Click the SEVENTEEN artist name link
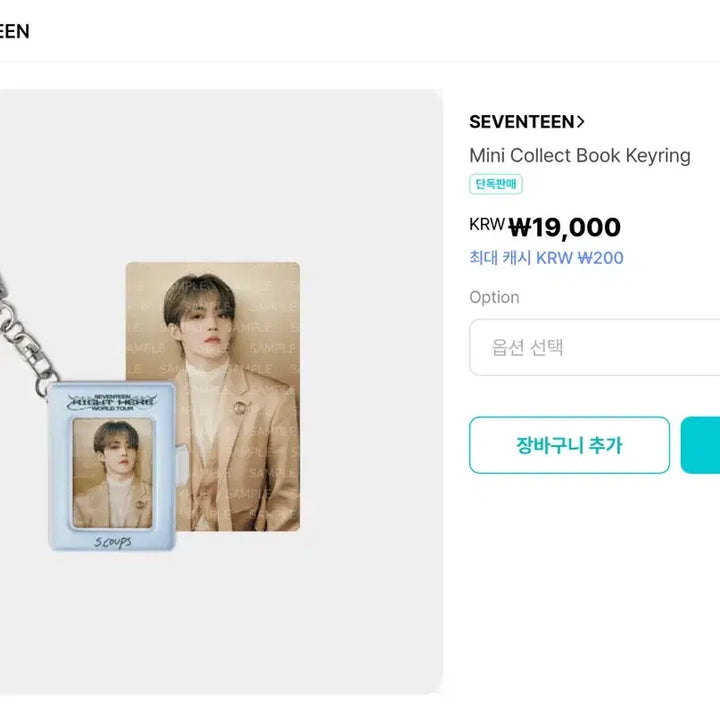Screen dimensions: 720x720 [x=521, y=122]
